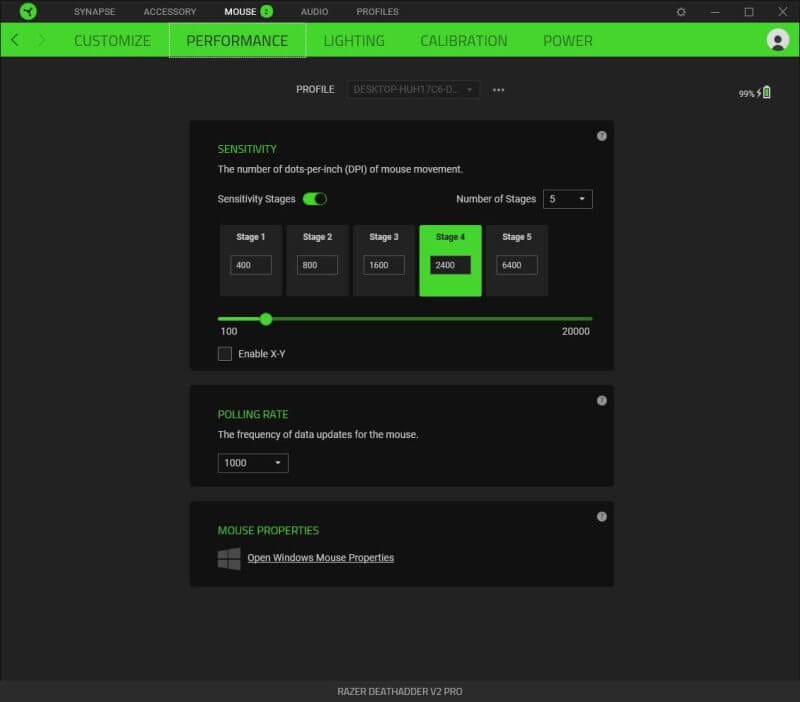Expand the Profile selection dropdown

click(x=414, y=90)
